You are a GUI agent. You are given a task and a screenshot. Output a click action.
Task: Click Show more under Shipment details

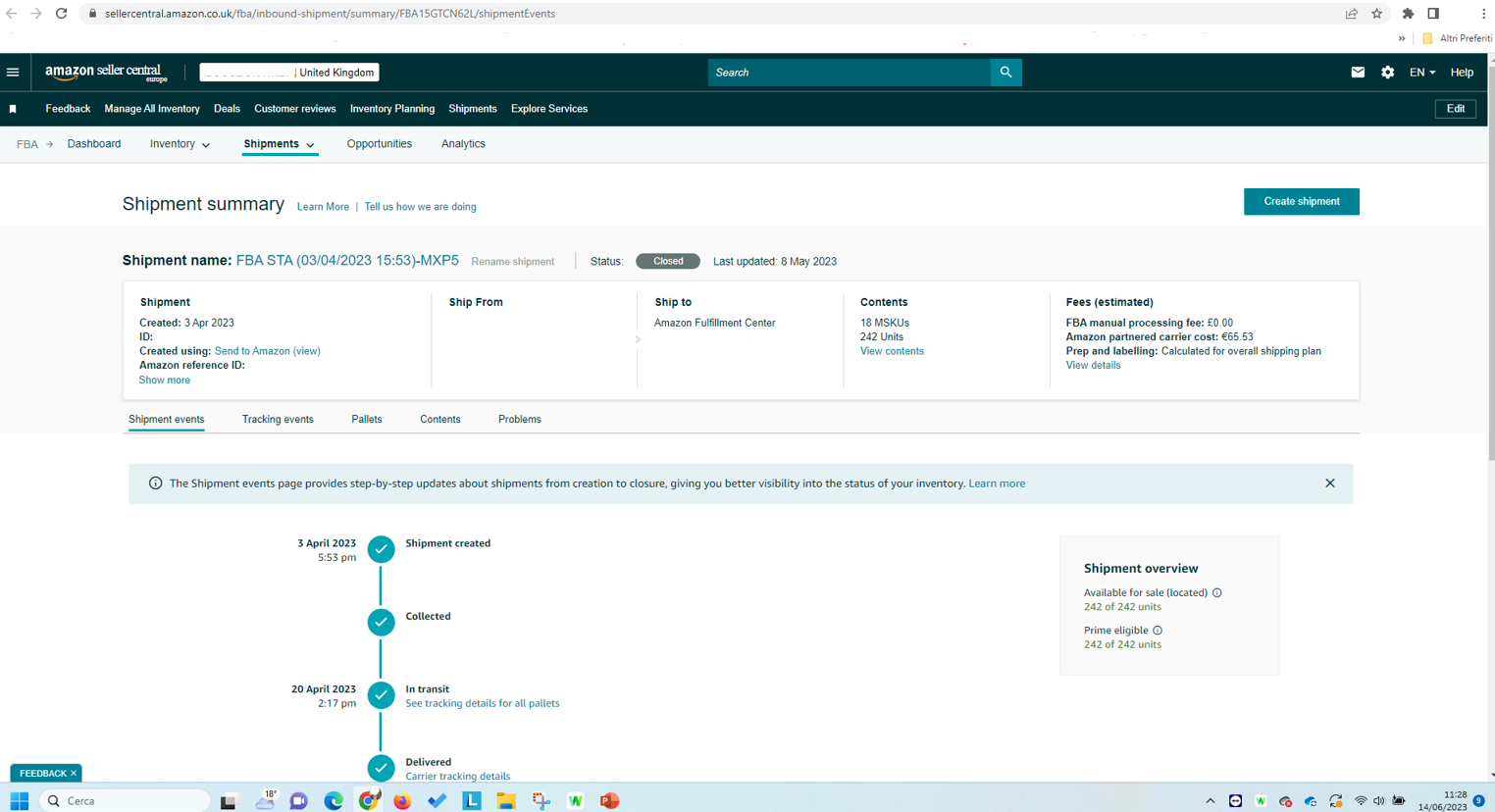click(165, 381)
